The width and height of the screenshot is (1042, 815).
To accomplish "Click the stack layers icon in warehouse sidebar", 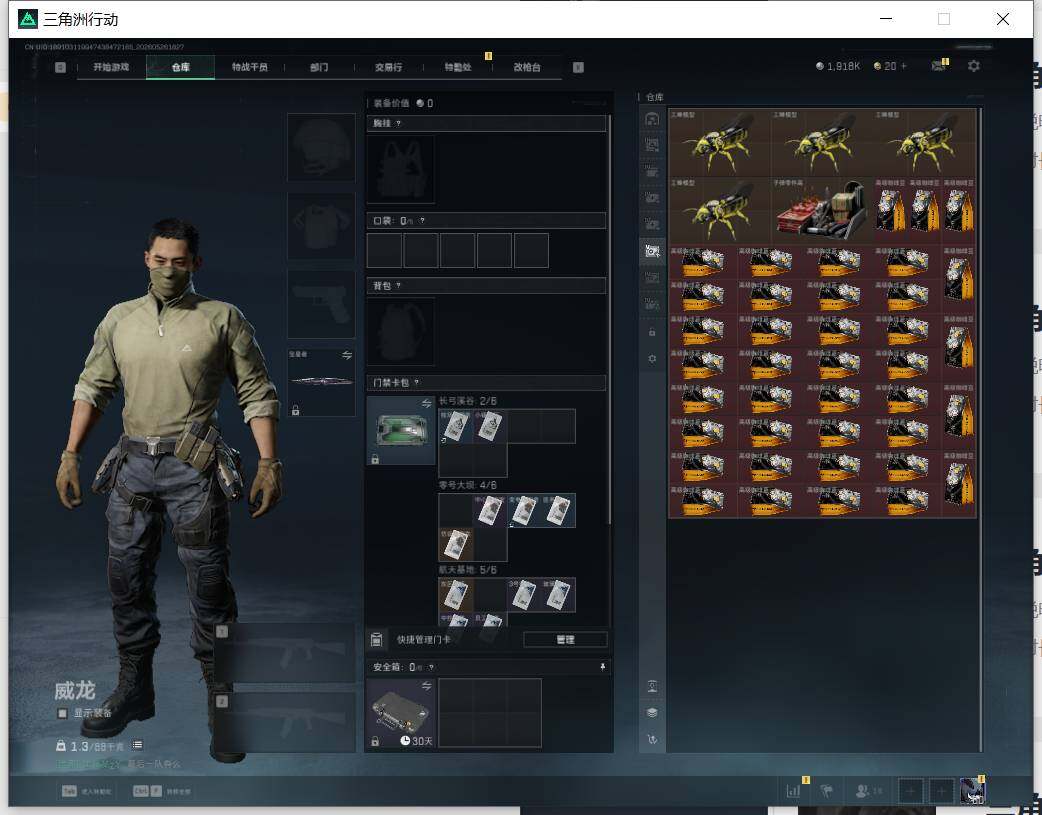I will [652, 713].
